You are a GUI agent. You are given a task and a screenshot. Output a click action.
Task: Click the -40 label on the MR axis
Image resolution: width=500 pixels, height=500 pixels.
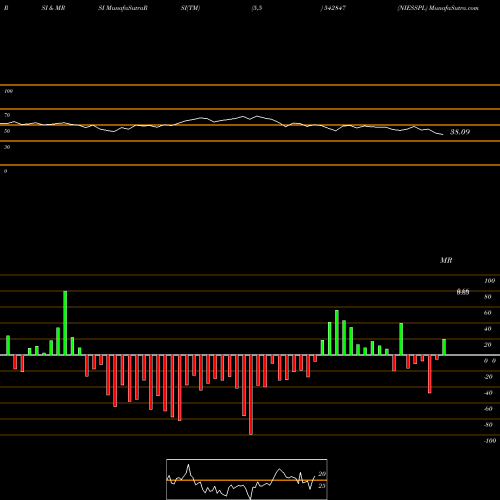pyautogui.click(x=488, y=393)
